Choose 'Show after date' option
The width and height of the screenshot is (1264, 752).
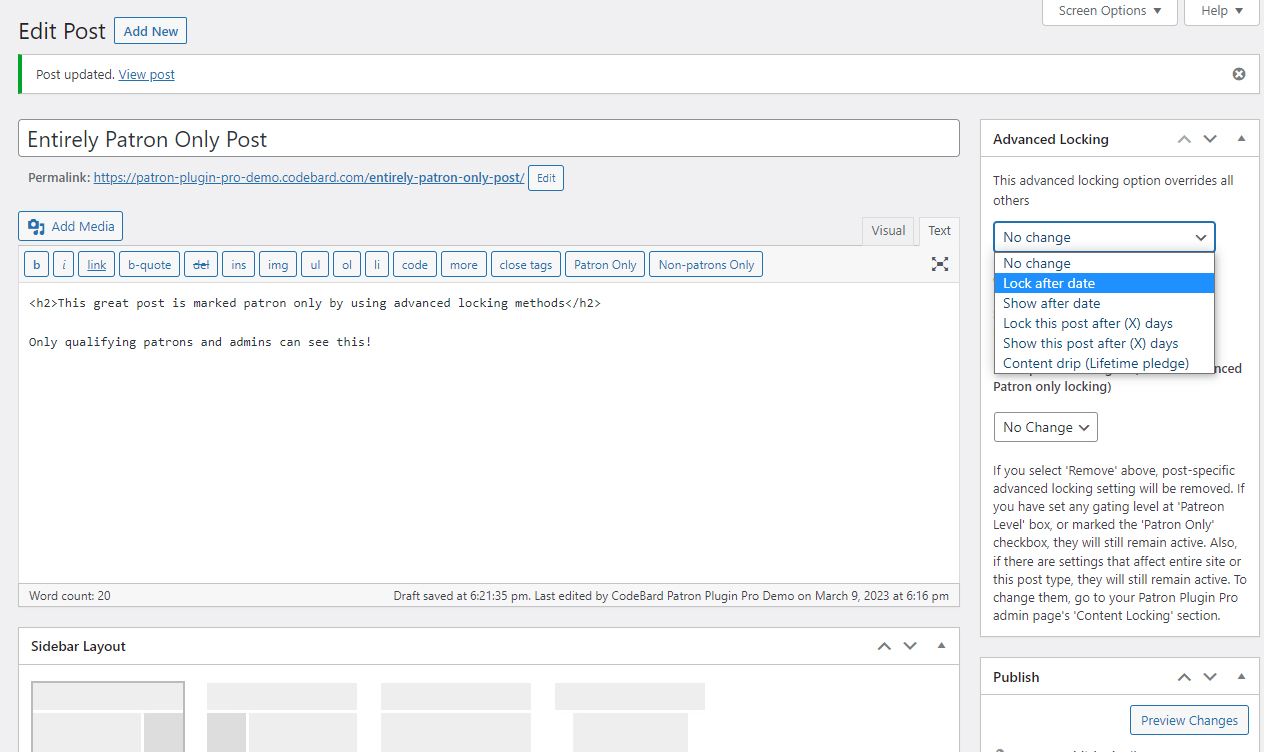[1104, 303]
